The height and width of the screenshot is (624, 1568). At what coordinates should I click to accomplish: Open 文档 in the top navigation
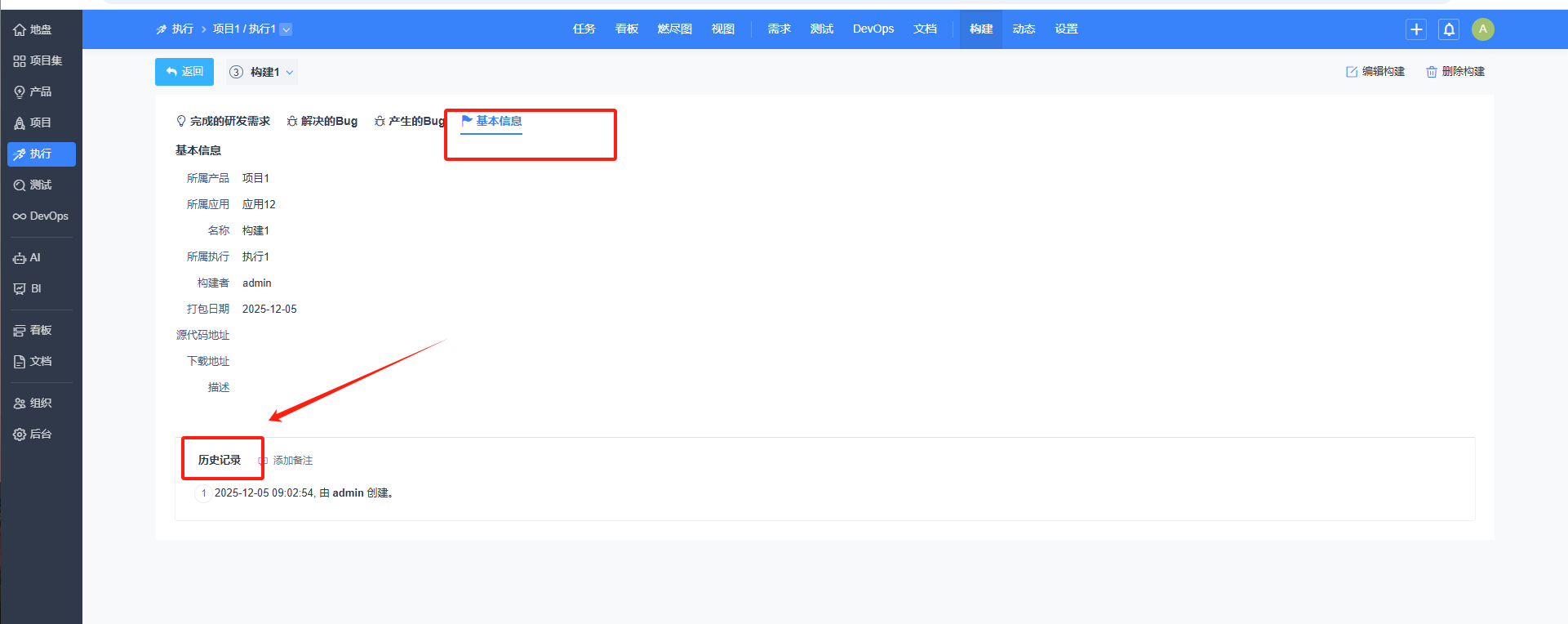(926, 29)
